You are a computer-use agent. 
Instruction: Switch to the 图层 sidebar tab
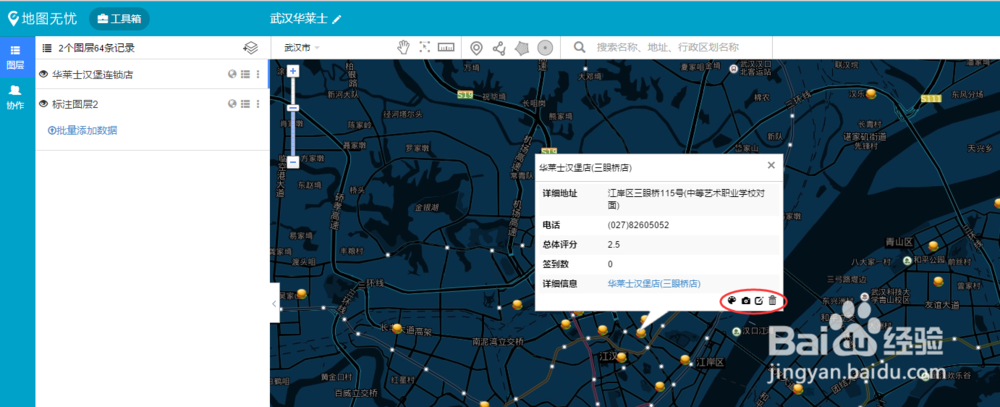pos(15,57)
